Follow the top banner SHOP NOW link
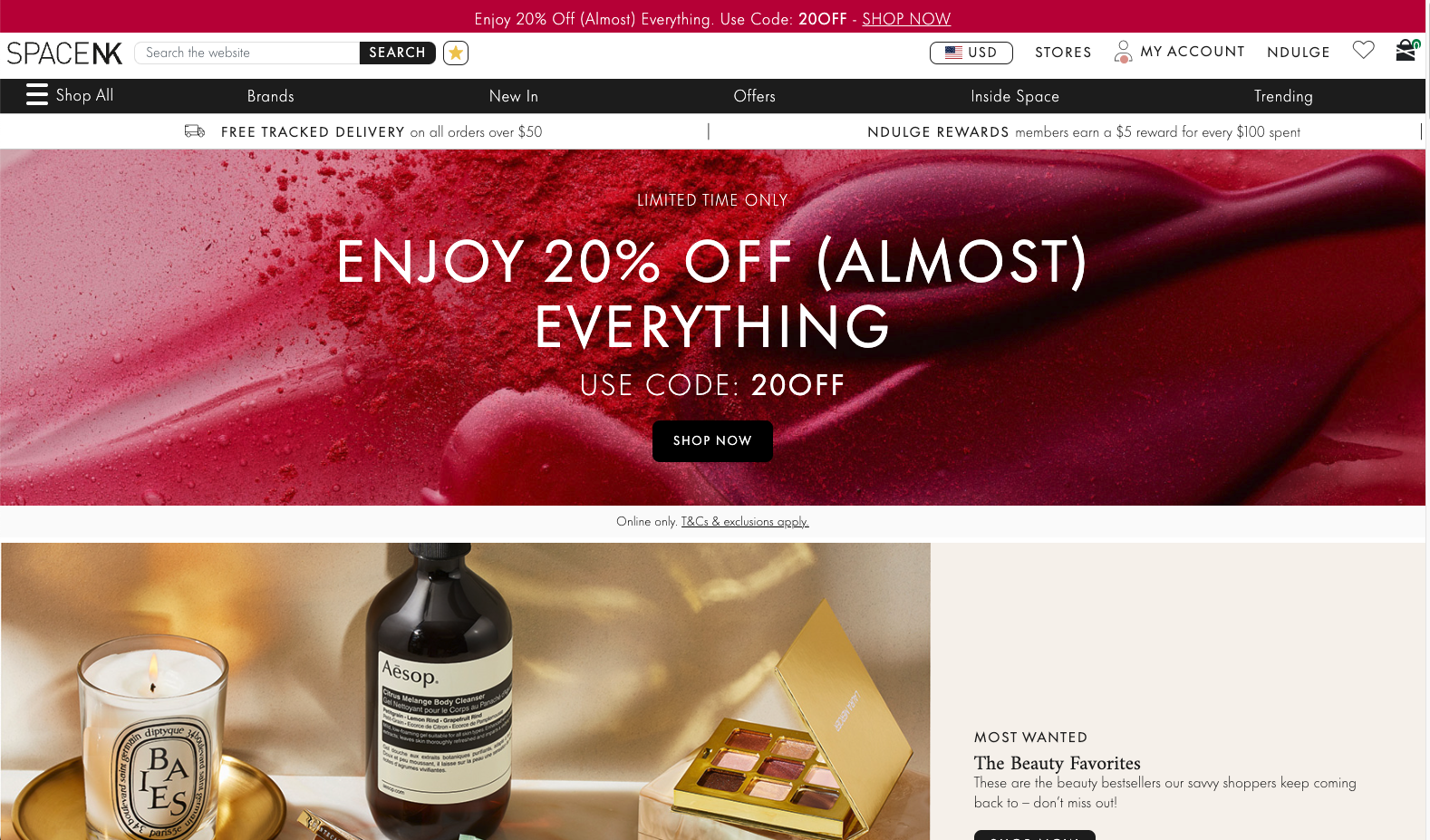Screen dimensions: 1430x840 [906, 19]
